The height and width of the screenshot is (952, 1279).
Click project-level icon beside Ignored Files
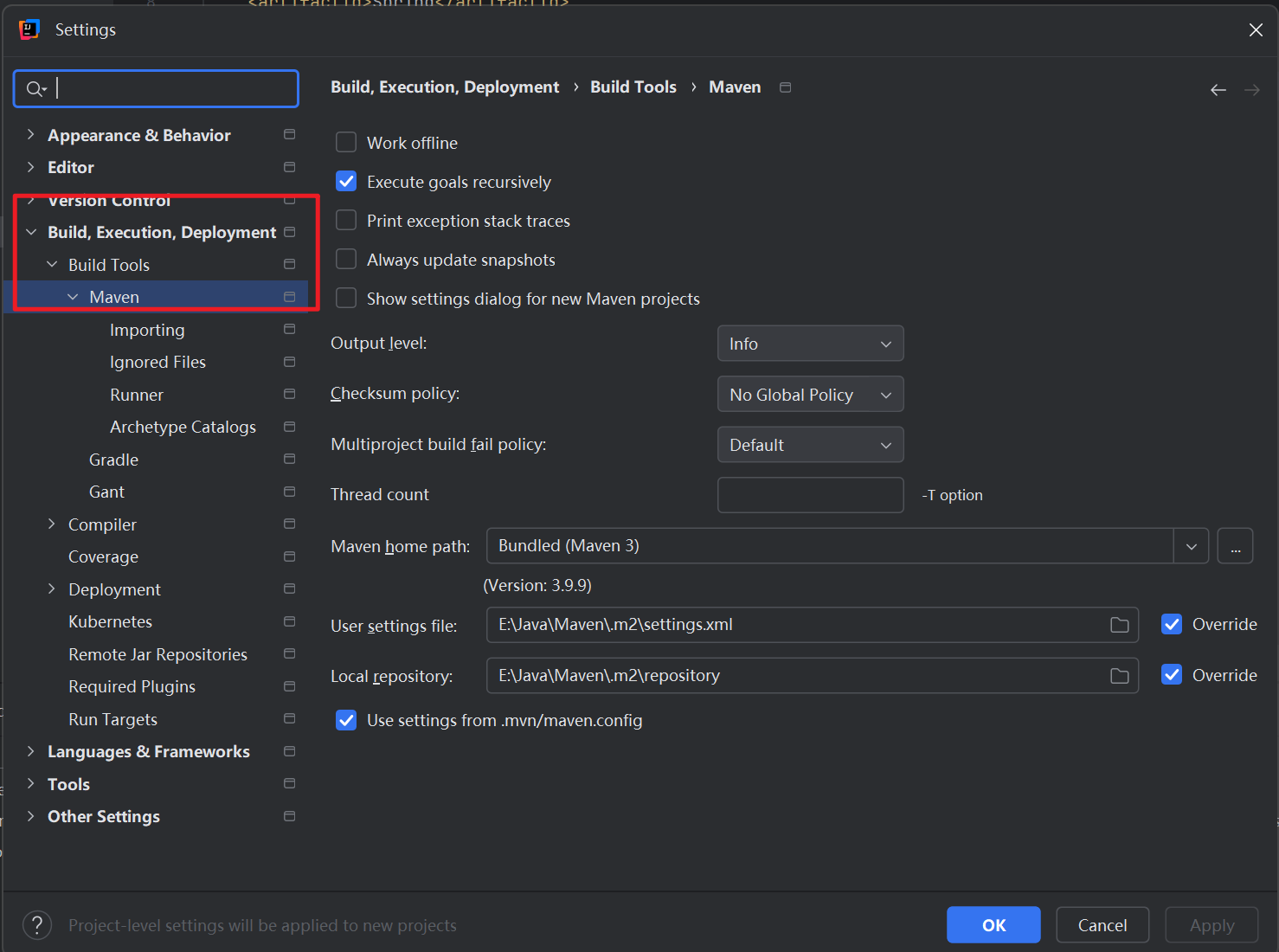[290, 362]
